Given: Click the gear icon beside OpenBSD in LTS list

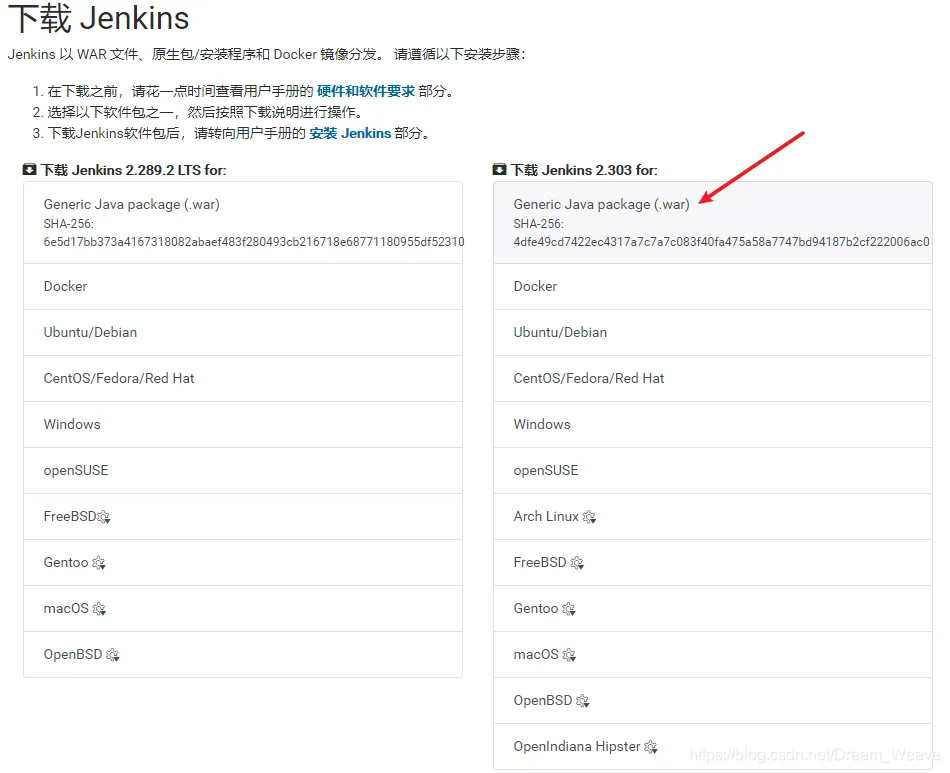Looking at the screenshot, I should [x=113, y=655].
